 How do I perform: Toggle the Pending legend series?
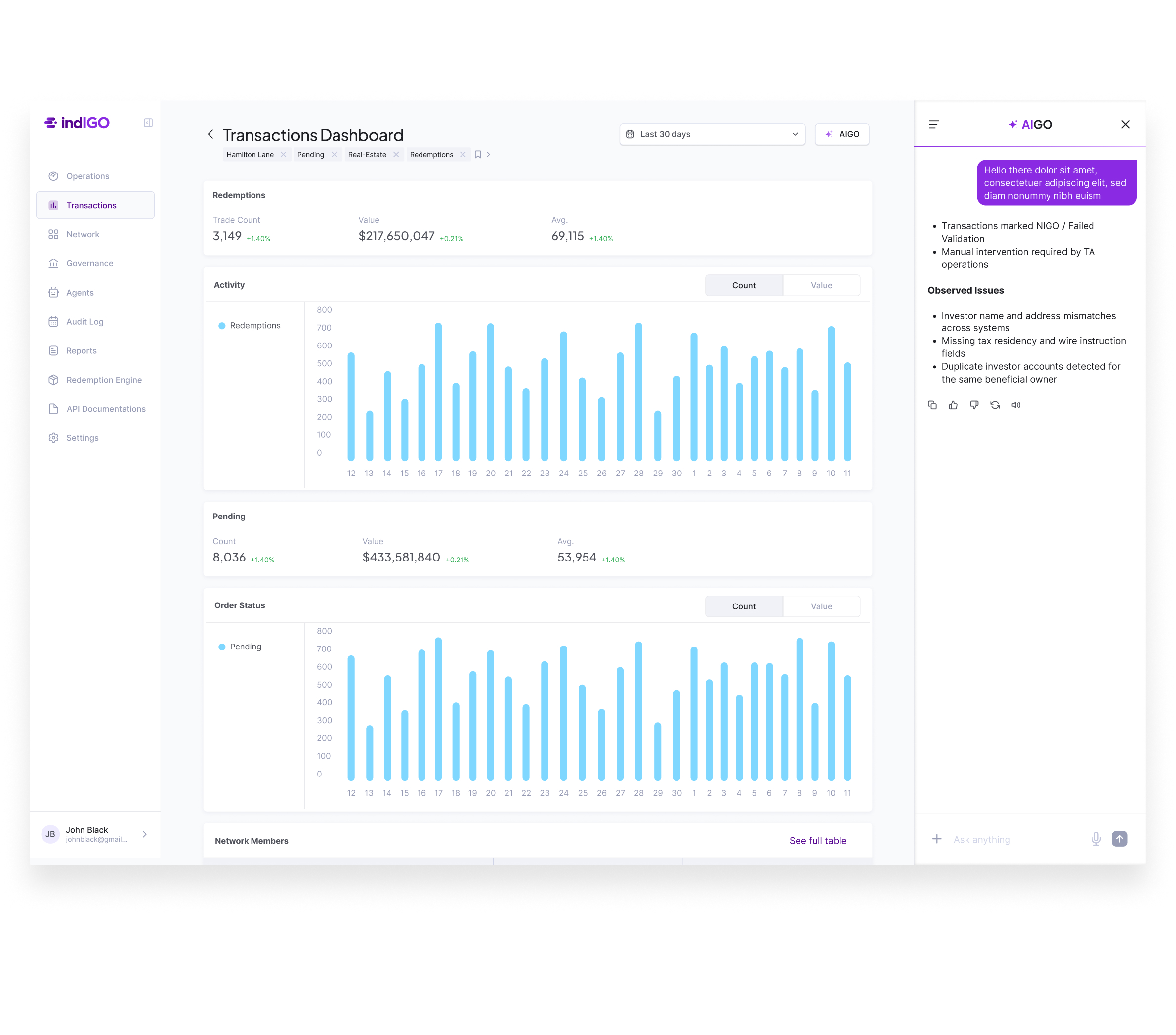[x=240, y=647]
